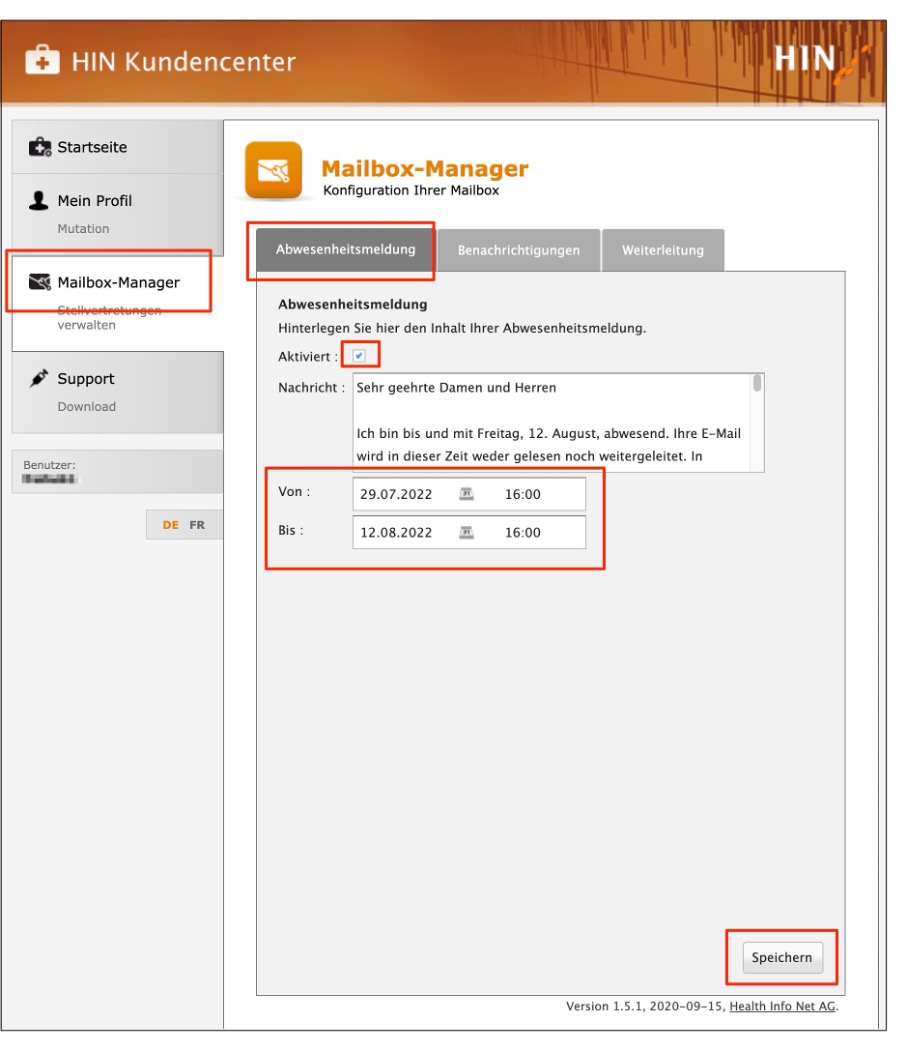Viewport: 908px width, 1052px height.
Task: Select the Abwesenheitsmeldung tab
Action: 345,250
